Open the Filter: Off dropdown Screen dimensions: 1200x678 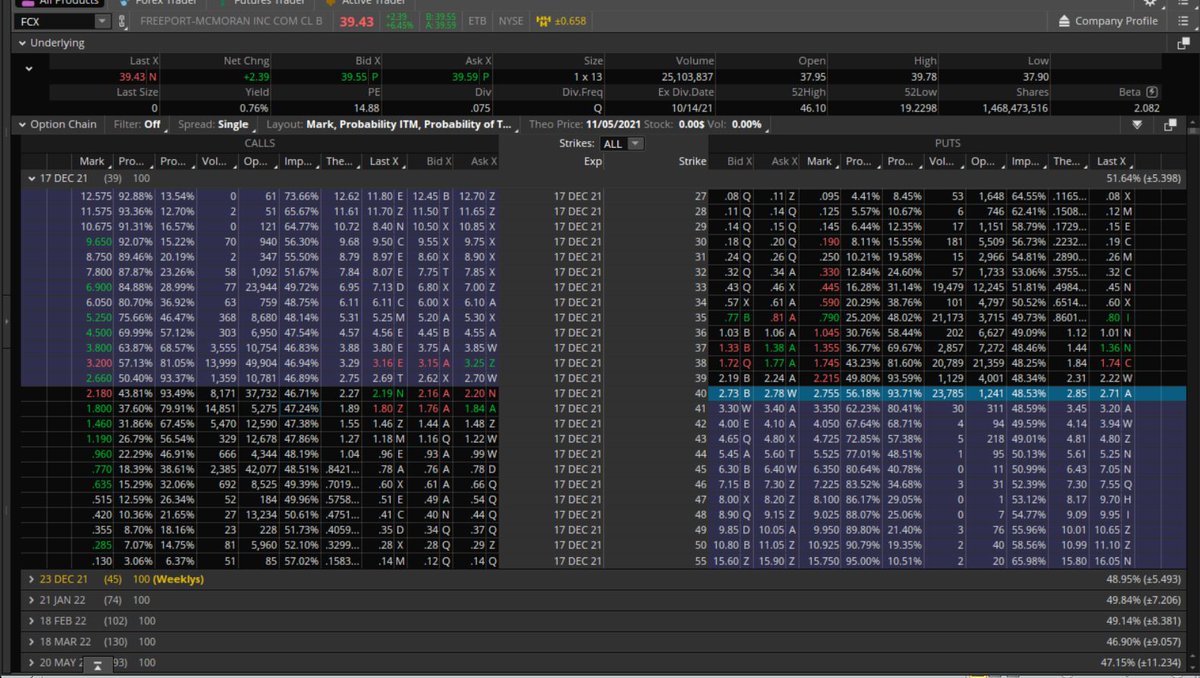[x=137, y=124]
